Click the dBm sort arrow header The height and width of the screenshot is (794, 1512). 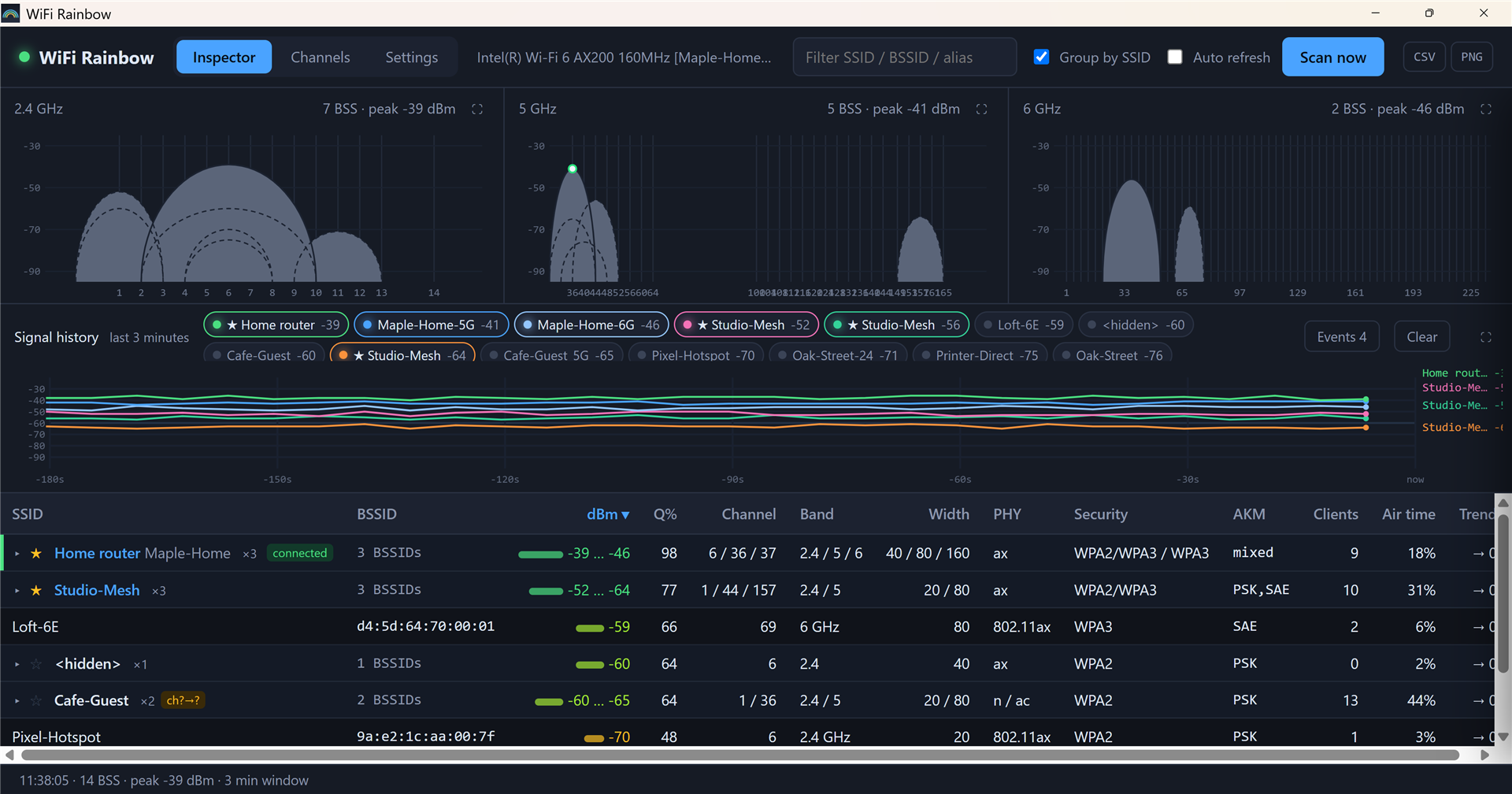tap(608, 514)
